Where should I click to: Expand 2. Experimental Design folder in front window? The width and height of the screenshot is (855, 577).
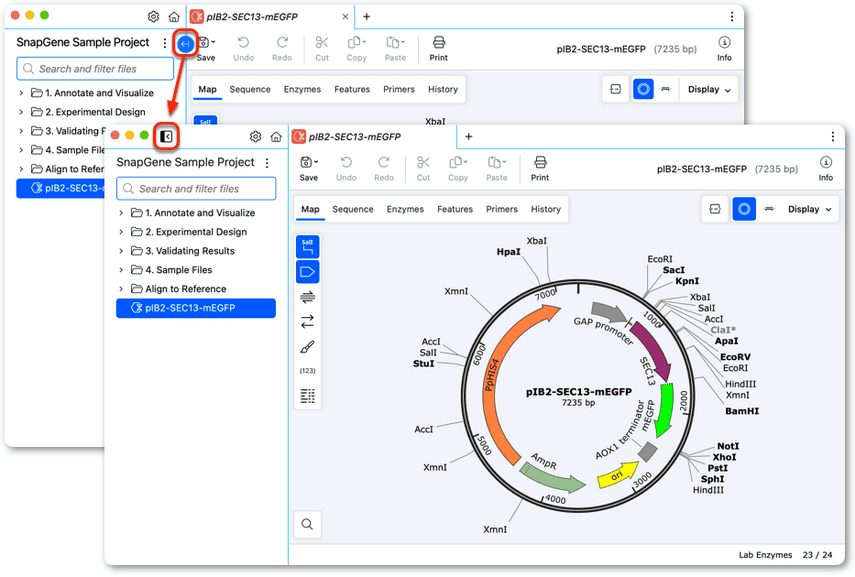click(121, 232)
